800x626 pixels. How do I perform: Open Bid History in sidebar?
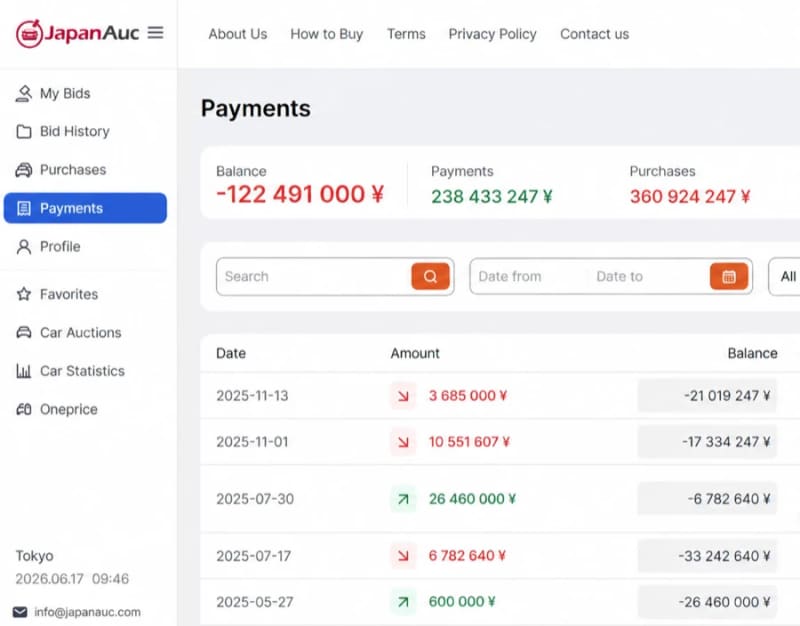pyautogui.click(x=85, y=132)
